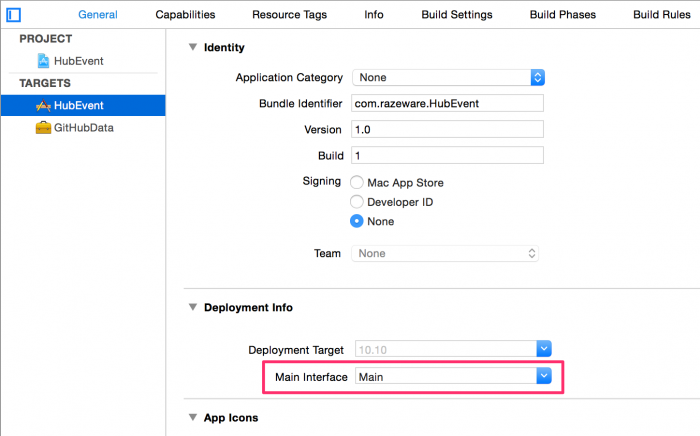Click the Bundle Identifier text field

446,103
